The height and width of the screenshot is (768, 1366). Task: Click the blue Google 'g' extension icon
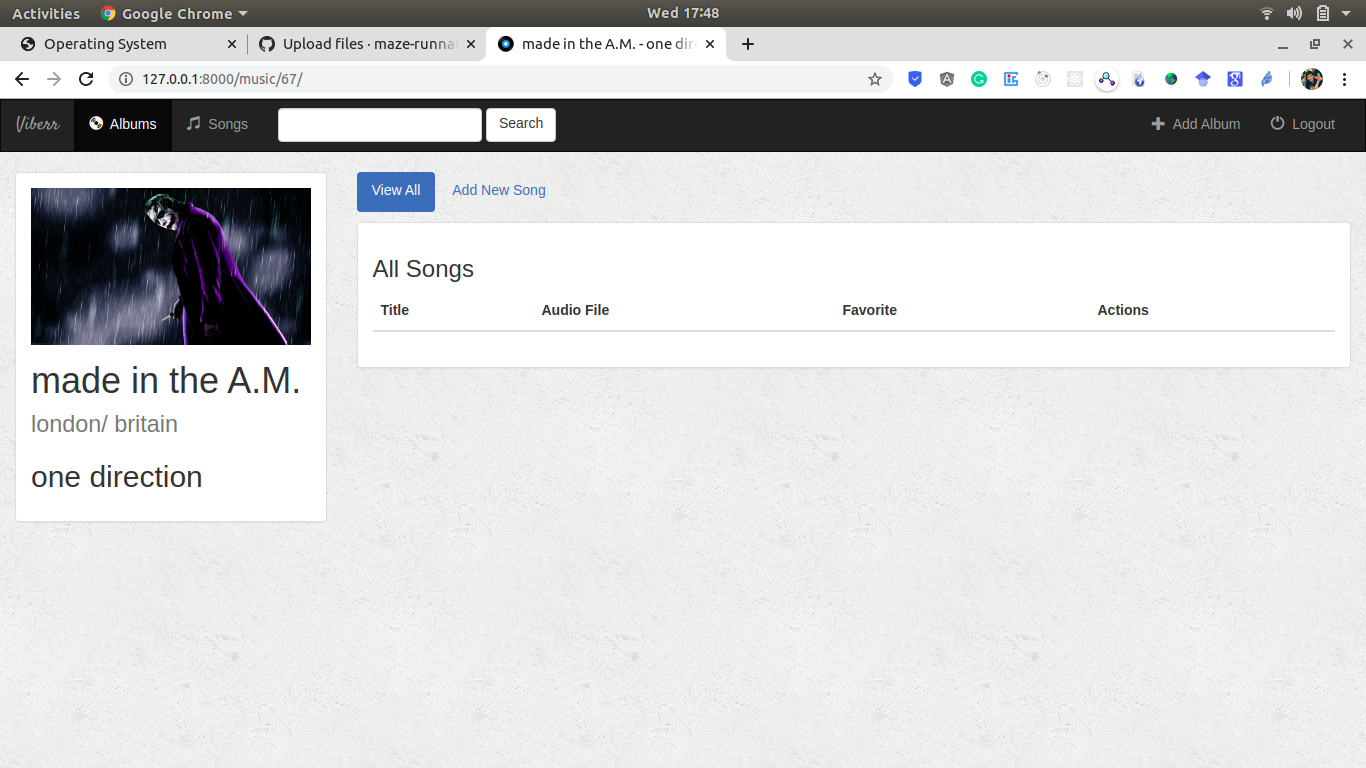pyautogui.click(x=1235, y=79)
